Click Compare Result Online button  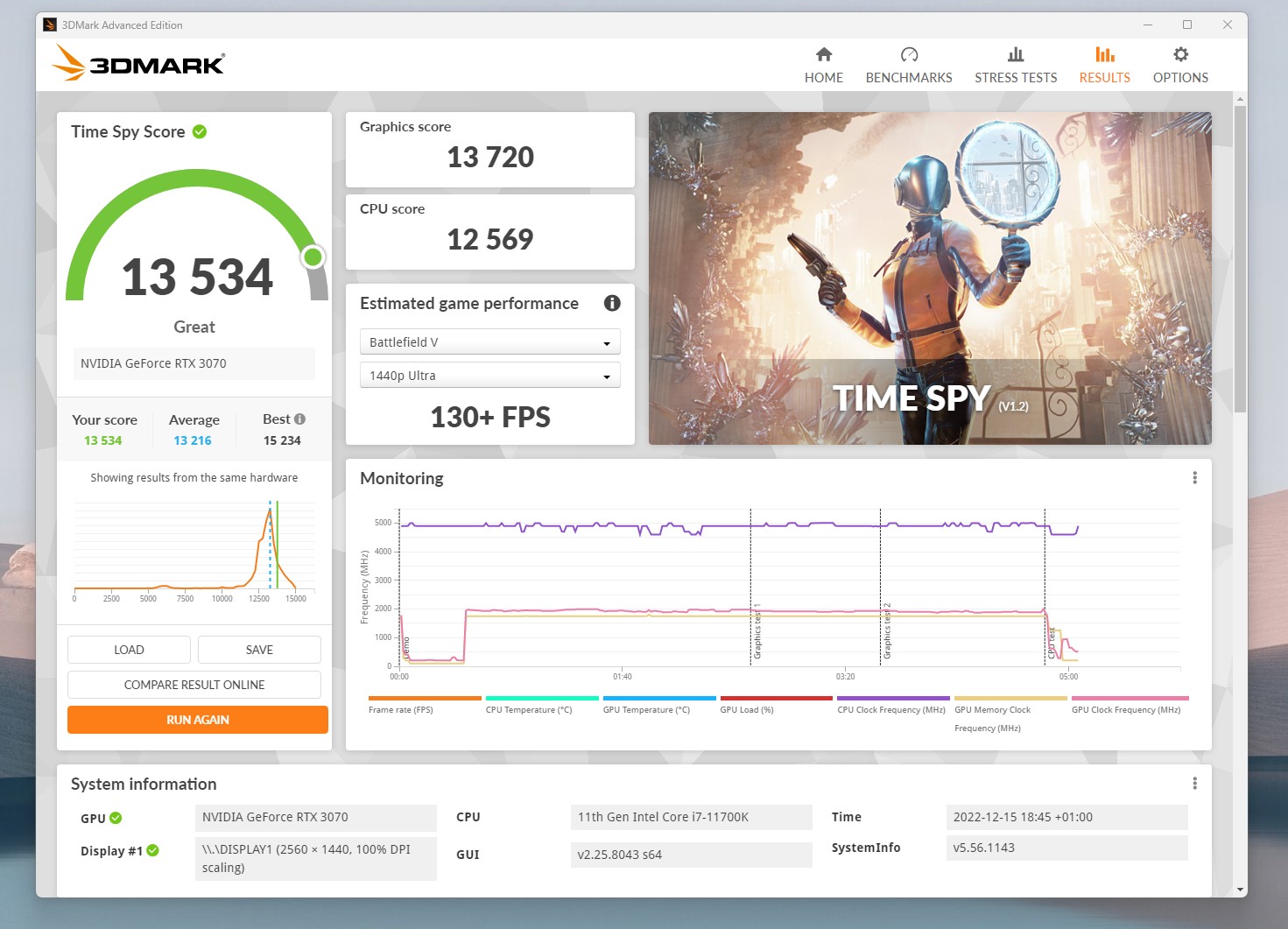click(194, 685)
